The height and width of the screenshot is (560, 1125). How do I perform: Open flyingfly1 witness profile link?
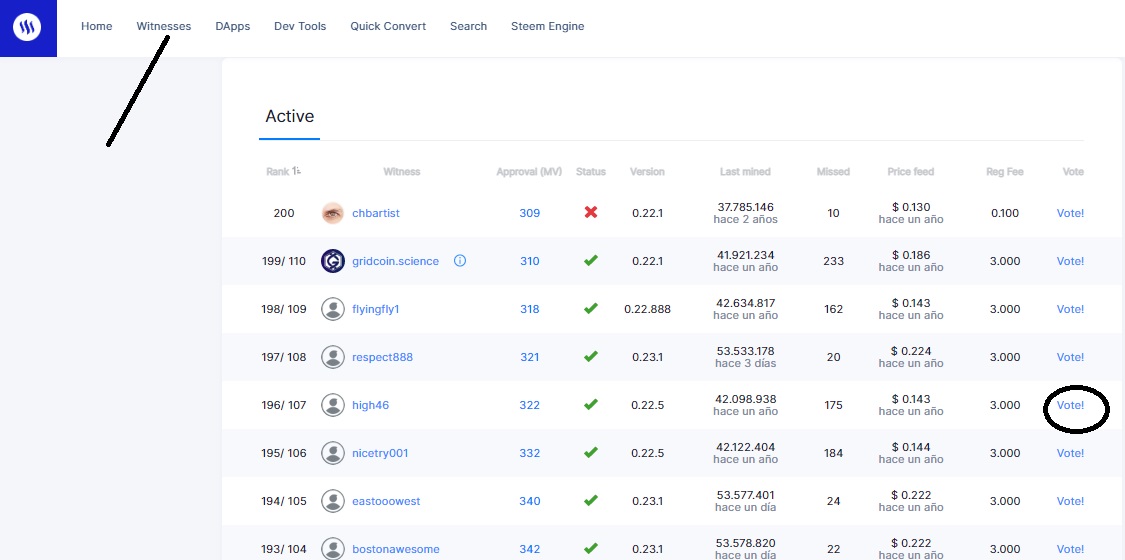(x=375, y=309)
